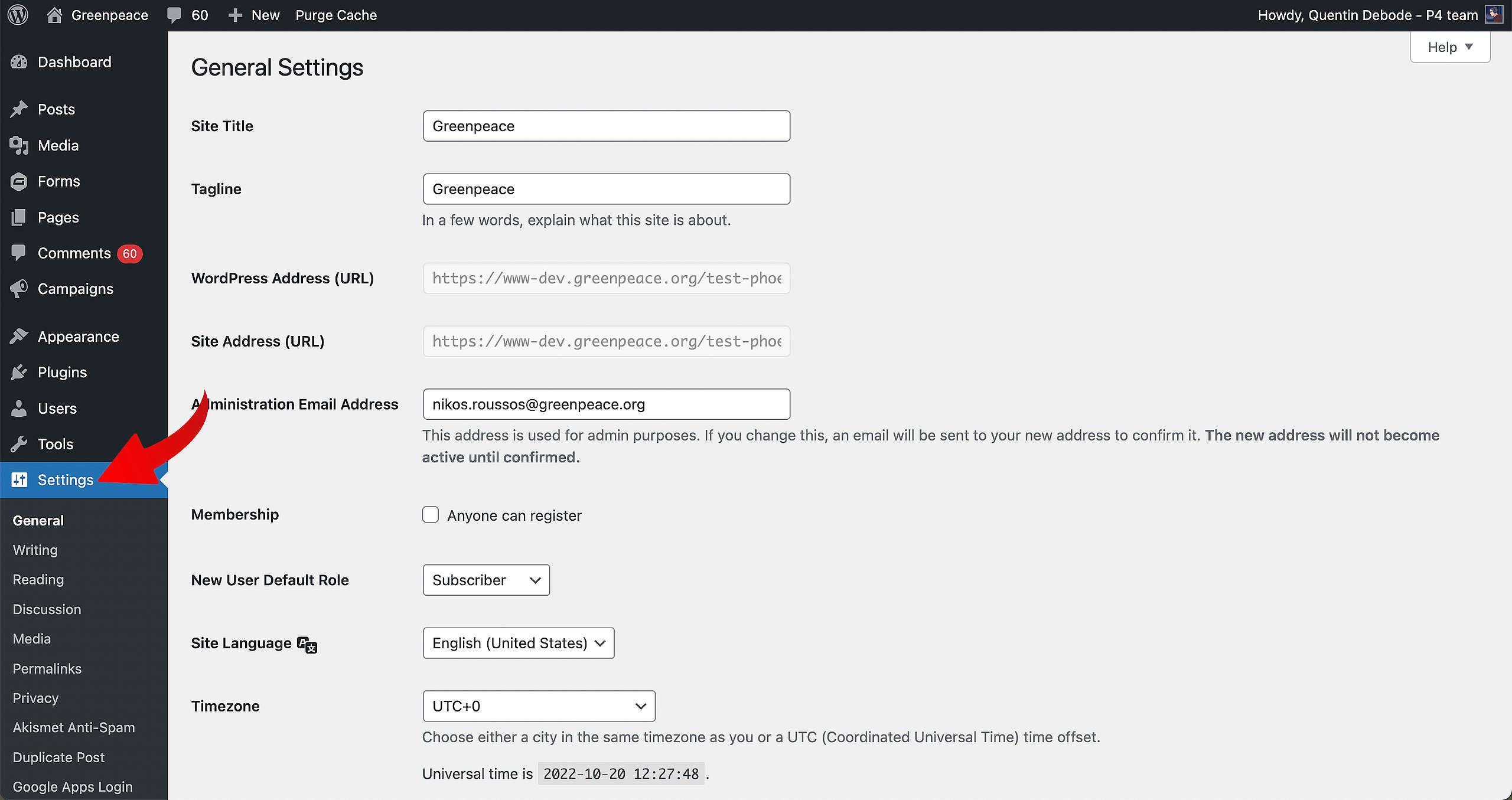The image size is (1512, 800).
Task: Click the Posts pushpin icon
Action: tap(19, 109)
